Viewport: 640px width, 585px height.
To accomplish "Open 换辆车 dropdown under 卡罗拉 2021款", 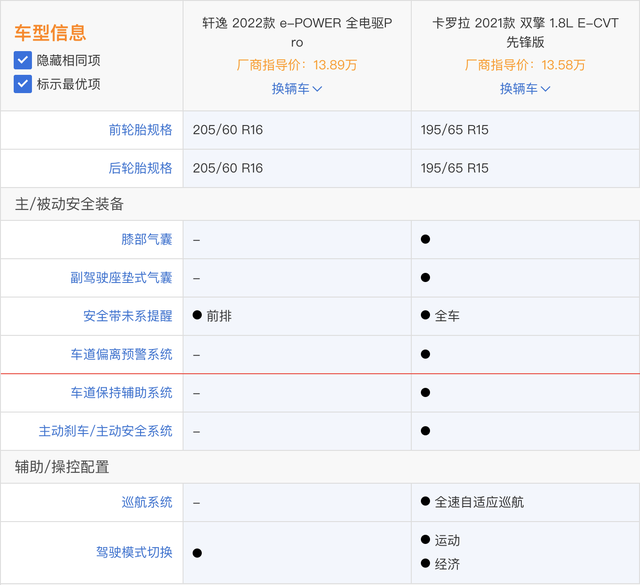I will click(x=525, y=89).
